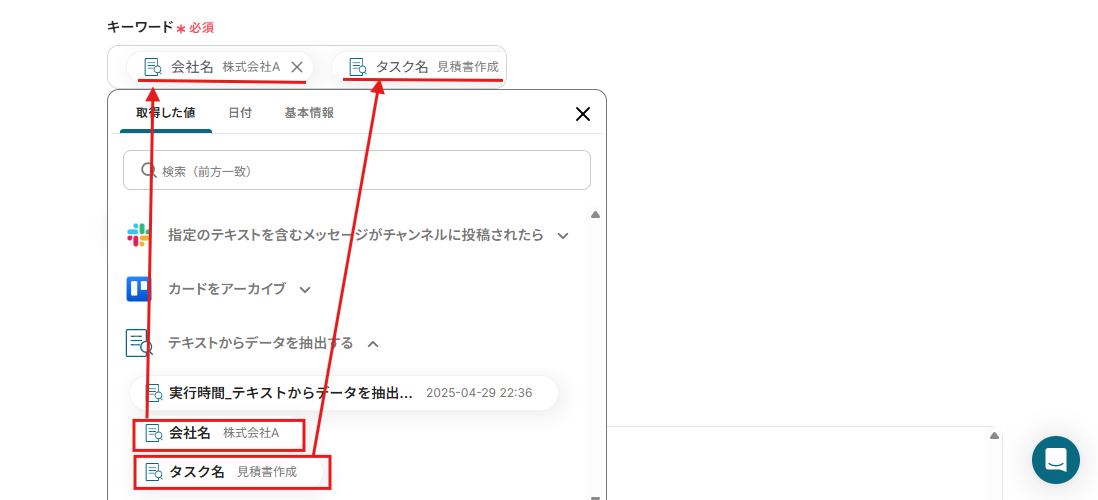Click the magnifier icon in search box
Screen dimensions: 1098x500
(x=148, y=170)
